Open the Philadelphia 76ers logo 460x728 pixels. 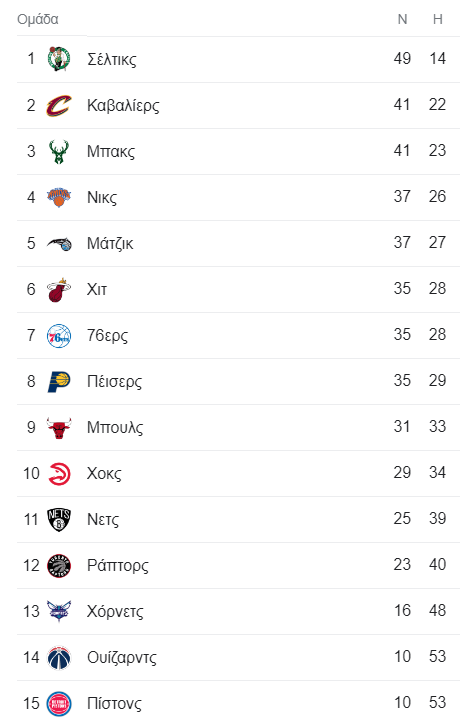pos(59,336)
